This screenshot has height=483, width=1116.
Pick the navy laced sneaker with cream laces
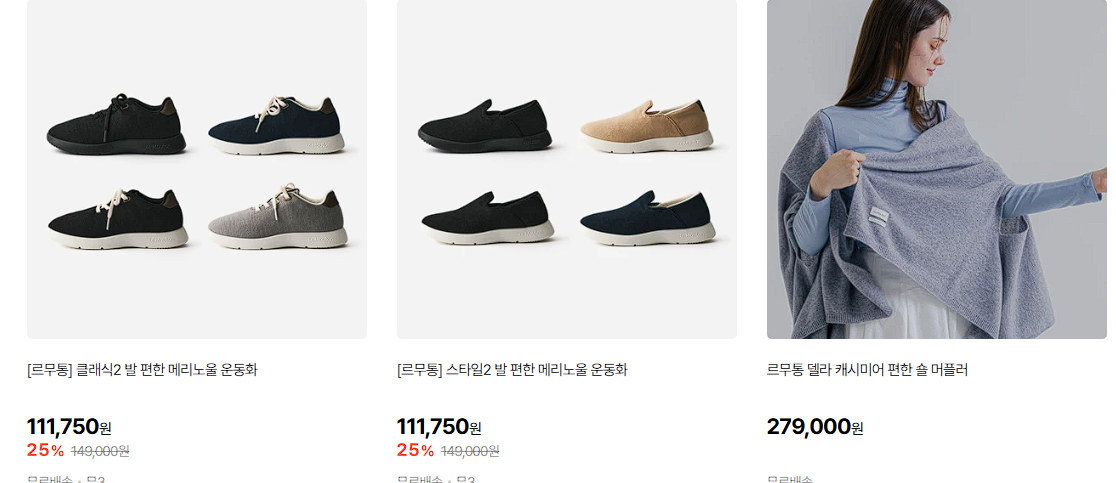277,124
